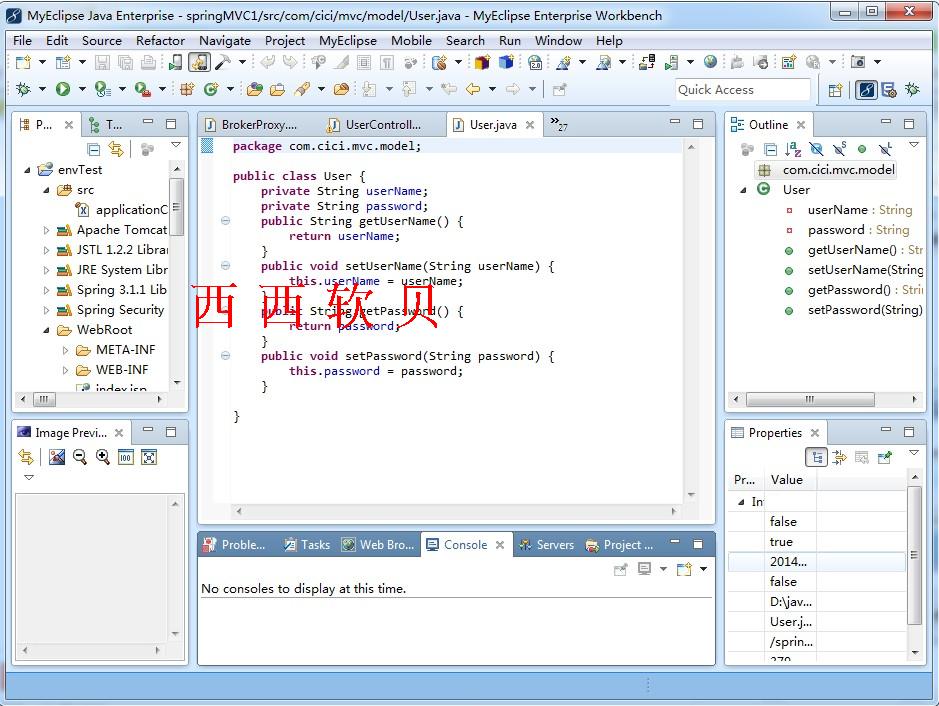Click Zoom In in Image Preview

pyautogui.click(x=103, y=457)
